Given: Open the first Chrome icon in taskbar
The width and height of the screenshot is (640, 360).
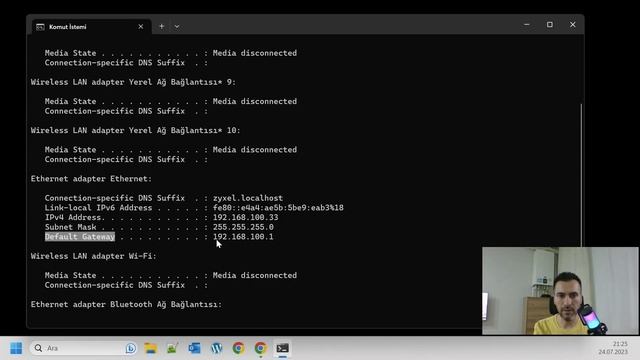Looking at the screenshot, I should tap(239, 348).
